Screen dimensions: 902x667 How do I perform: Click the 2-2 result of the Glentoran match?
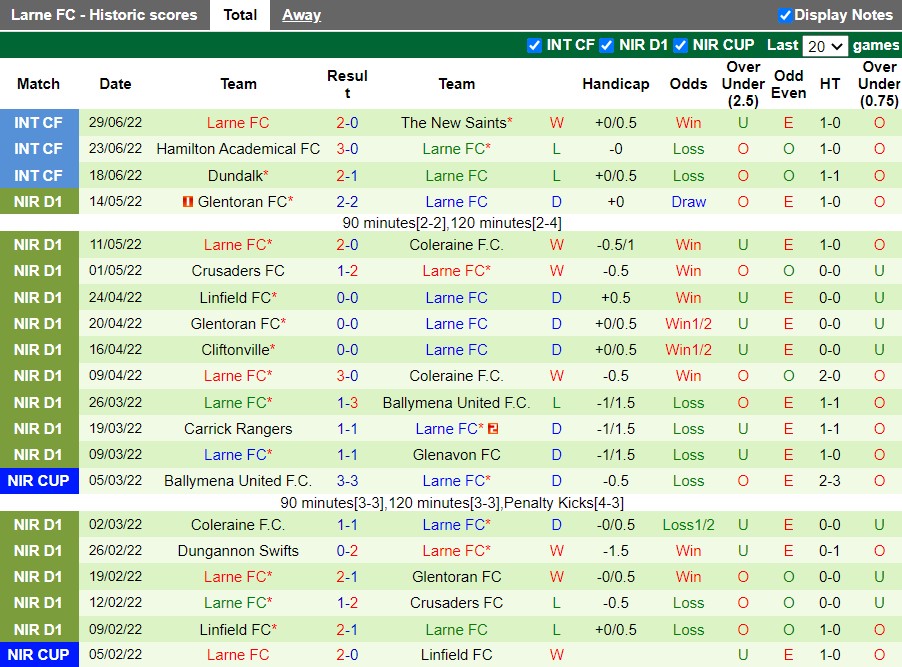(x=347, y=201)
